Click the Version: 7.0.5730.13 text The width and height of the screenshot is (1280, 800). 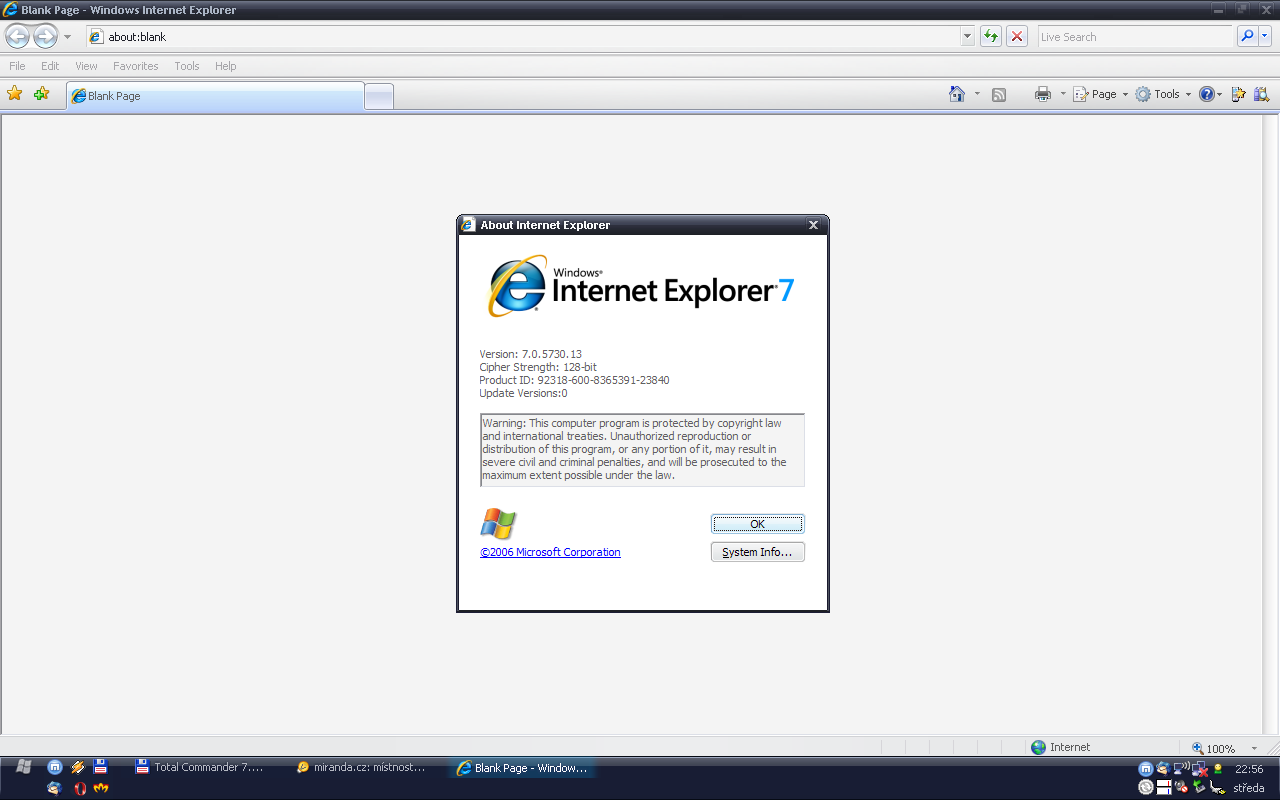click(x=530, y=354)
